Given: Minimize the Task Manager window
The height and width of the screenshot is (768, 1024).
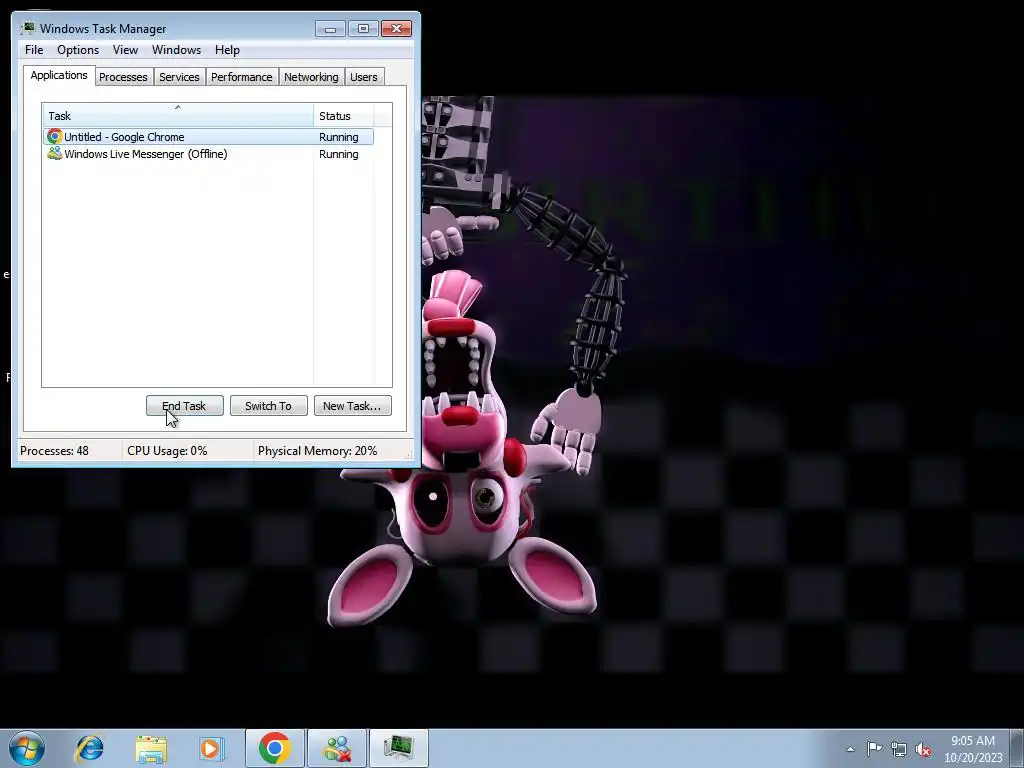Looking at the screenshot, I should [330, 28].
